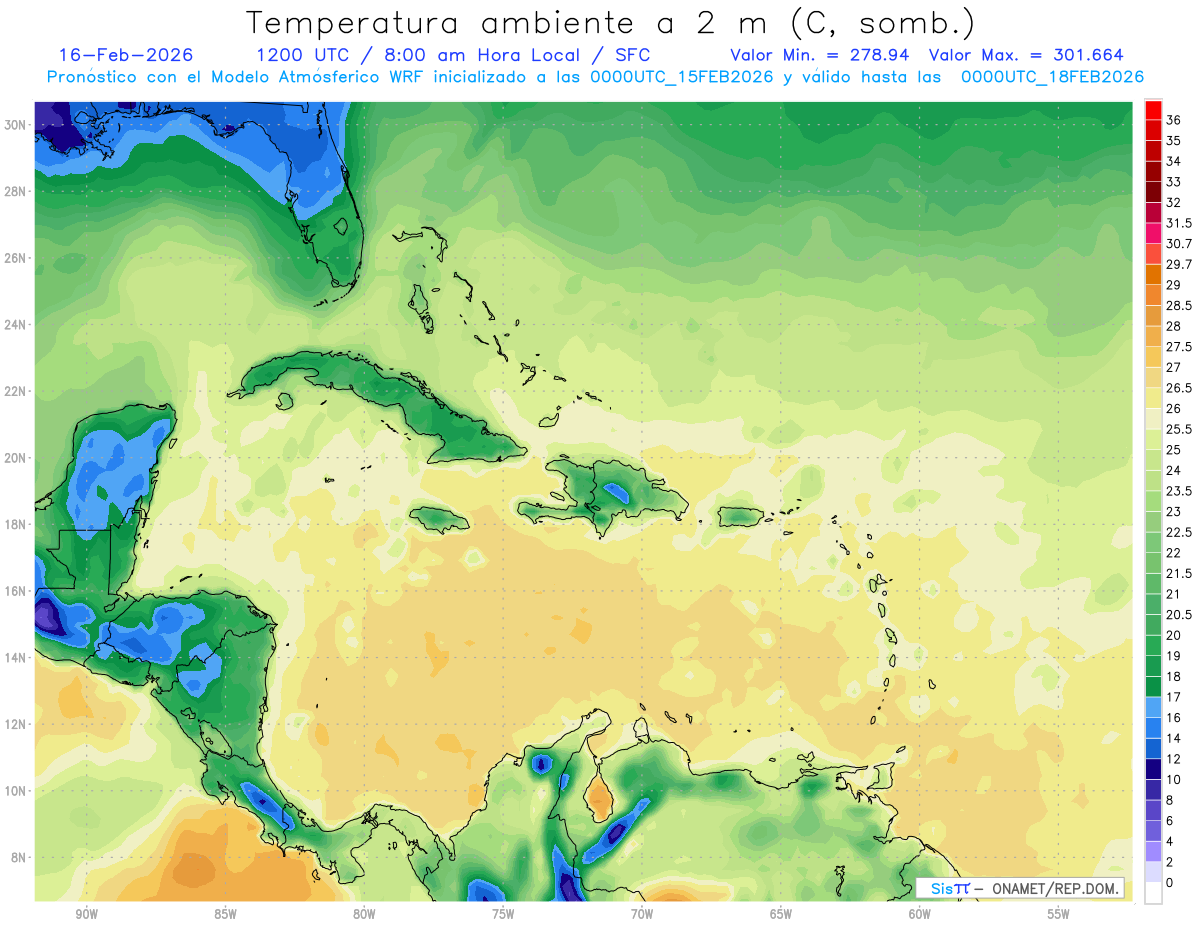Click the '17' value on the color scale
1200x927 pixels.
[x=1174, y=697]
